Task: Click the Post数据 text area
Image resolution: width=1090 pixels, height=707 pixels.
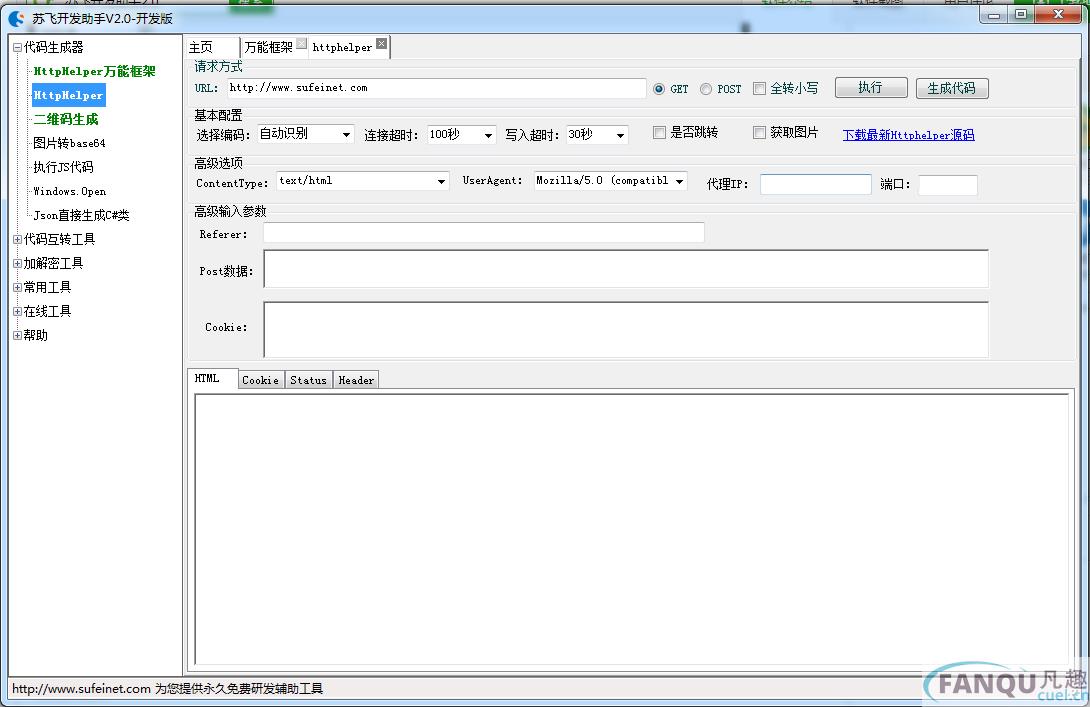Action: (626, 269)
